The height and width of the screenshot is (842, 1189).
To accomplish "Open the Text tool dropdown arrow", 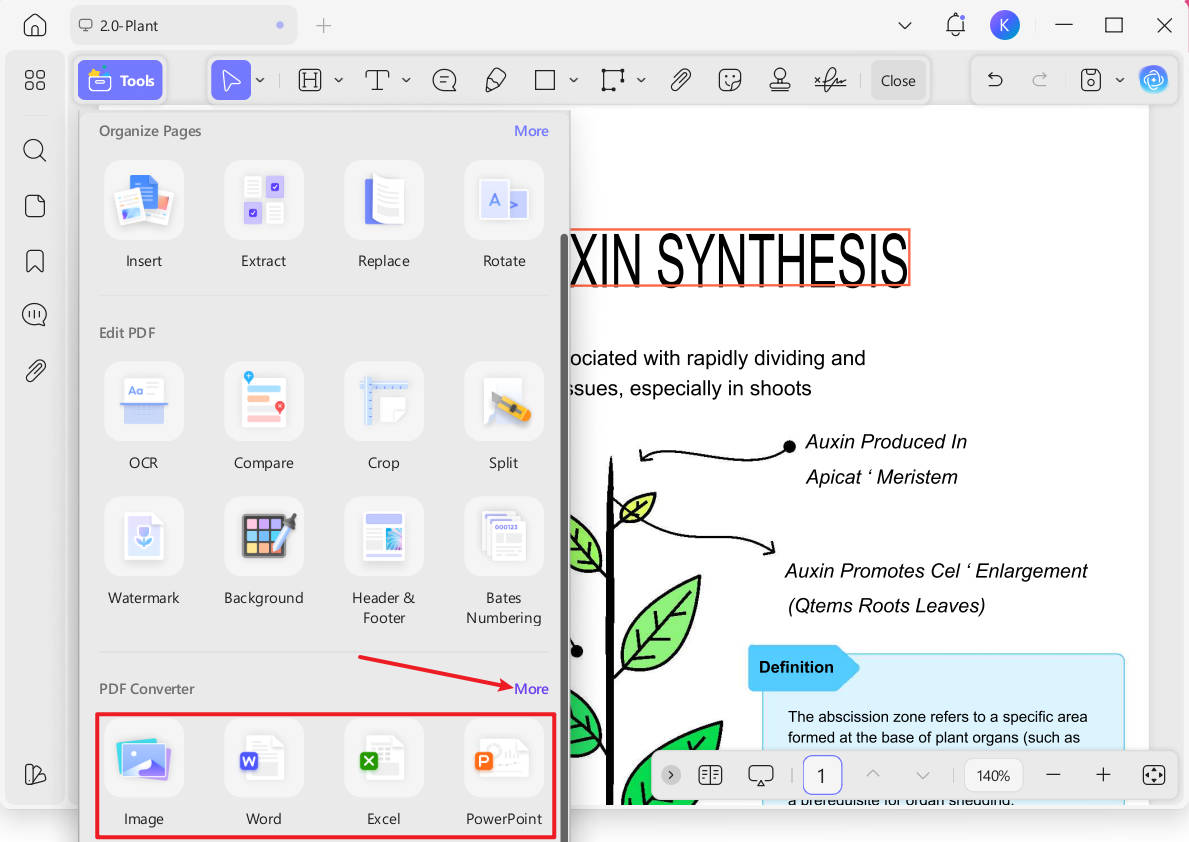I will pos(407,80).
